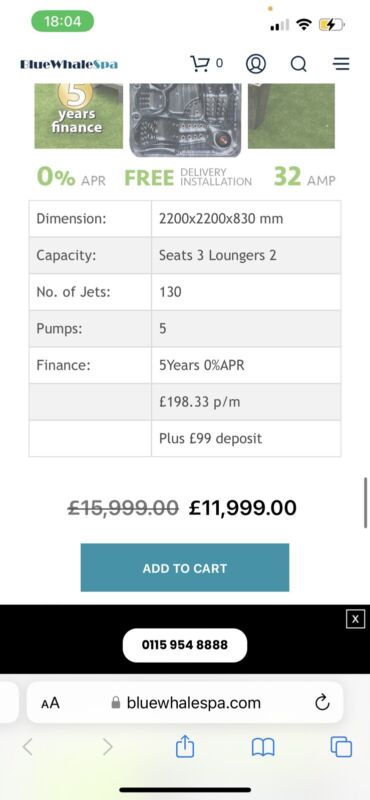Go back with Safari back arrow
The height and width of the screenshot is (800, 370).
[28, 747]
